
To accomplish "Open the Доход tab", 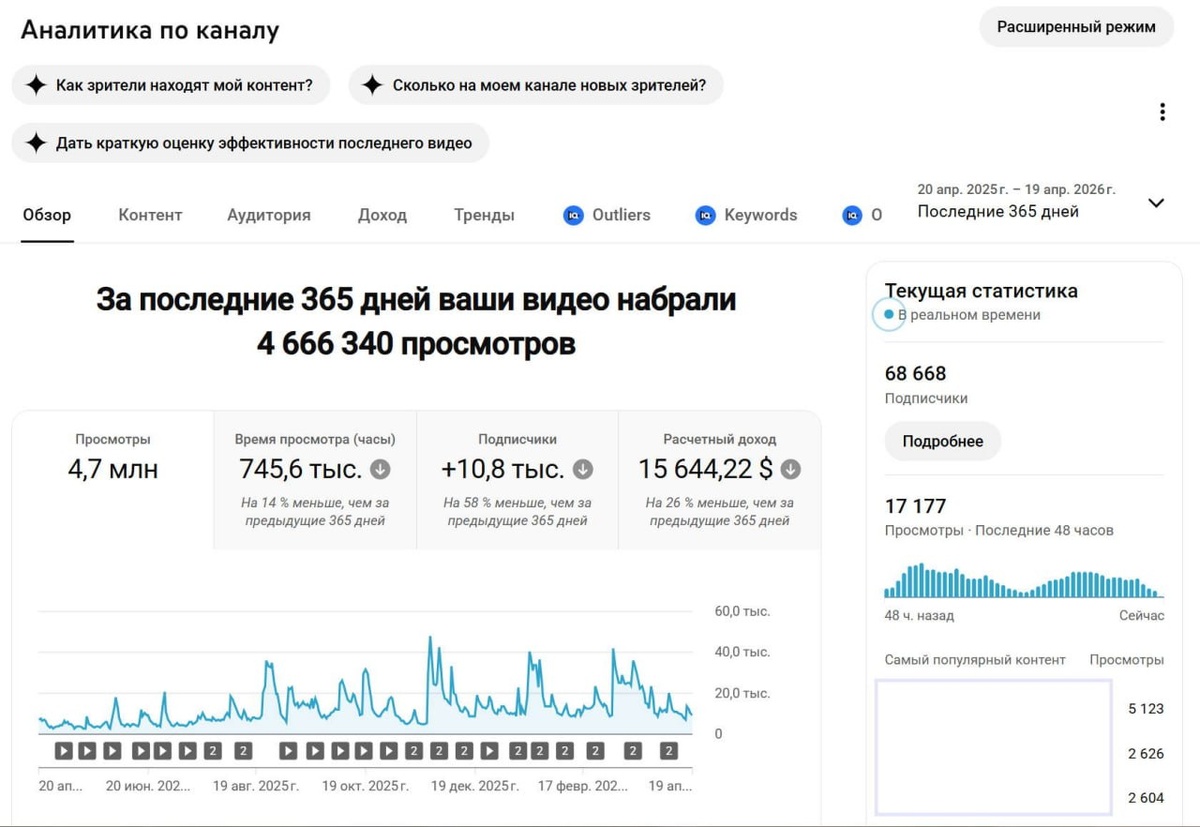I will tap(382, 215).
